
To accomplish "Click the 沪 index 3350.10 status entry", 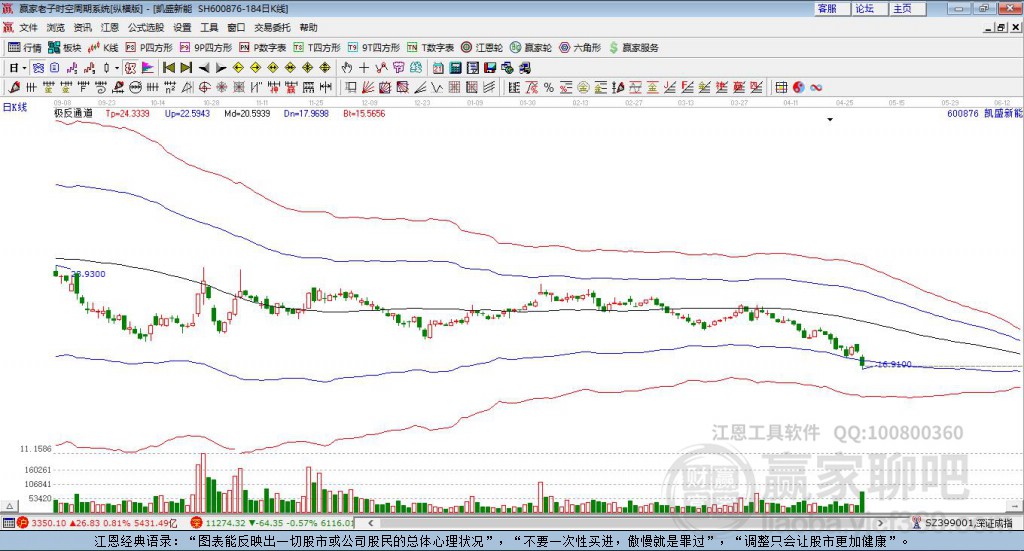I will (98, 523).
